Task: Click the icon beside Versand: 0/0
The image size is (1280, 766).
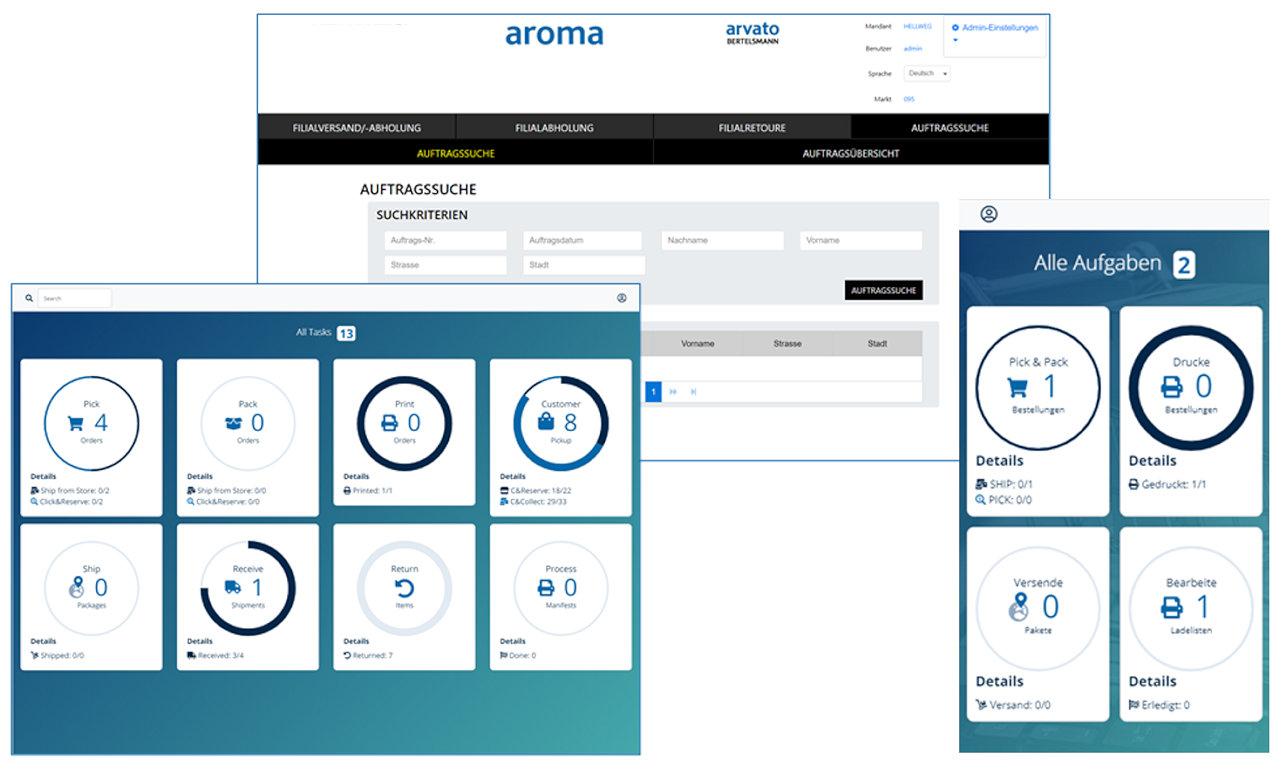Action: (x=981, y=705)
